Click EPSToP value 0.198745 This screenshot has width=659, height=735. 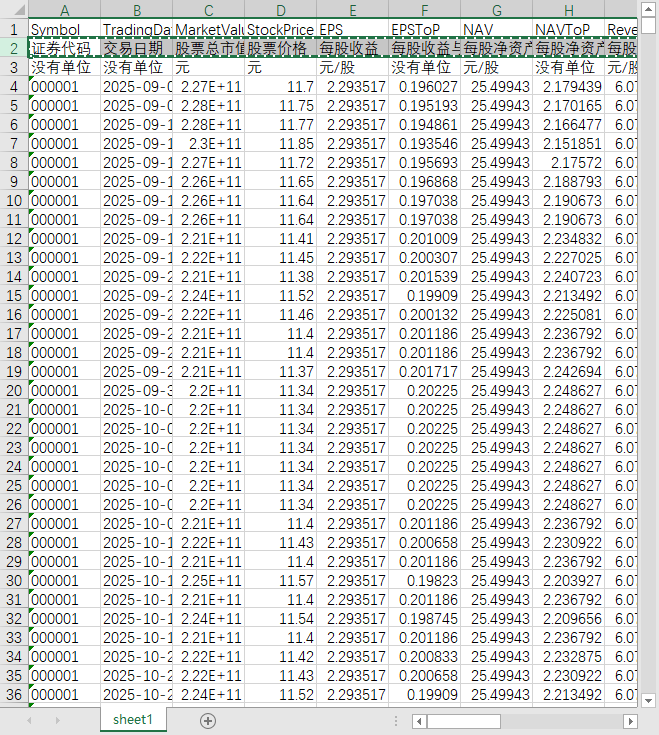(x=425, y=618)
